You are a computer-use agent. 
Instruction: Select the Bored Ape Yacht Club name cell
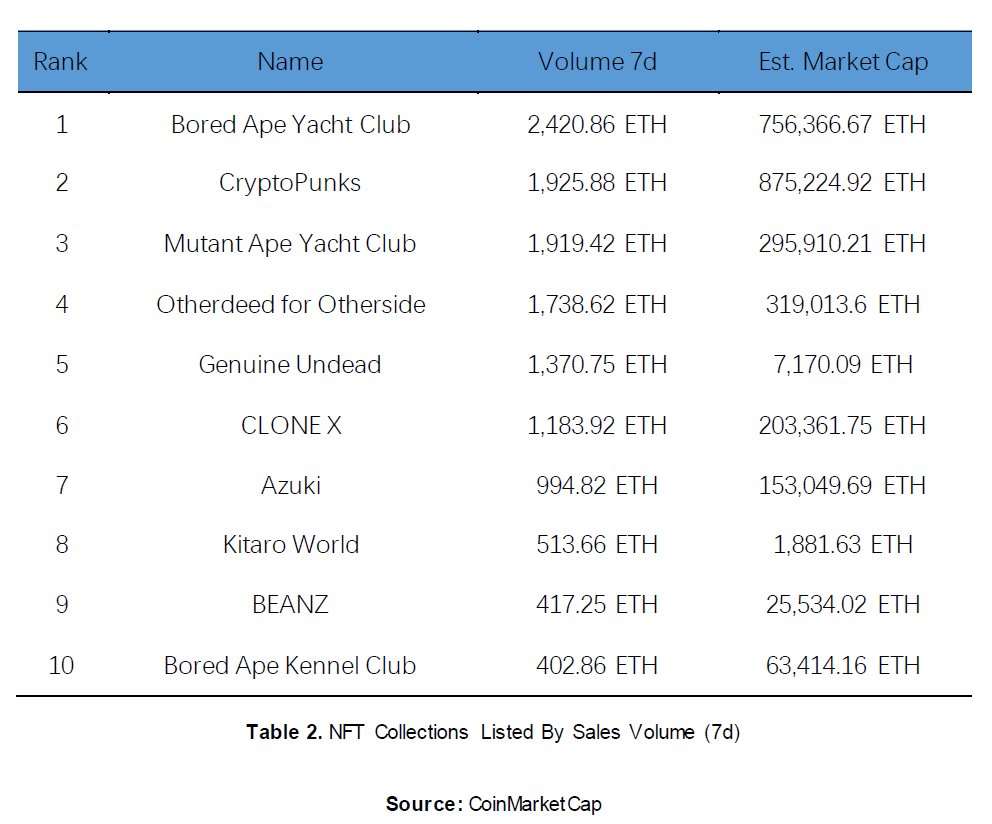click(290, 125)
